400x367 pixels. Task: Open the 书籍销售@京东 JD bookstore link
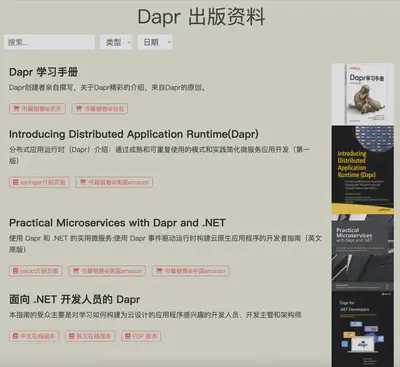click(37, 109)
